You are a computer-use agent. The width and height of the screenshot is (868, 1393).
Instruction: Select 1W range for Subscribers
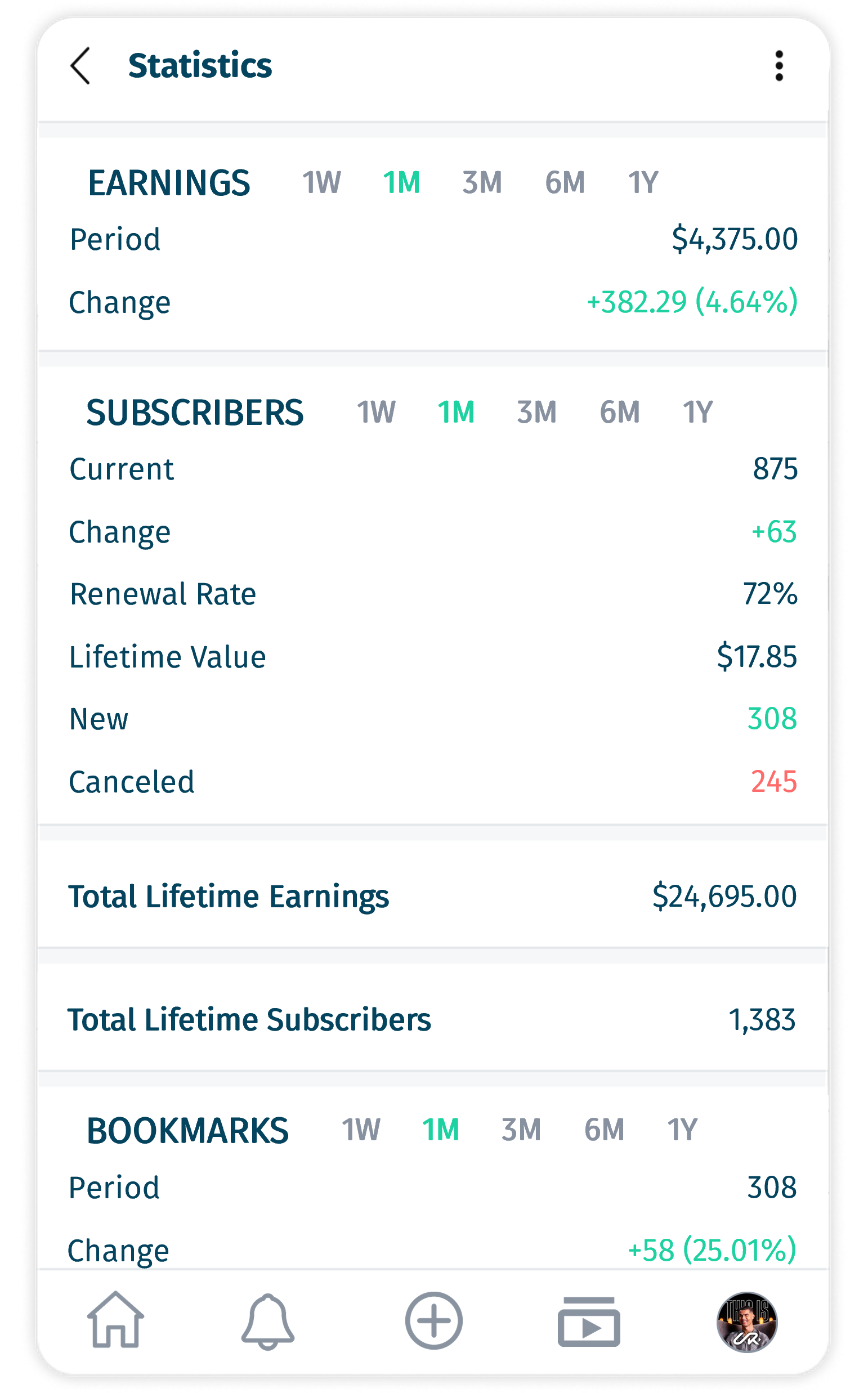[376, 412]
